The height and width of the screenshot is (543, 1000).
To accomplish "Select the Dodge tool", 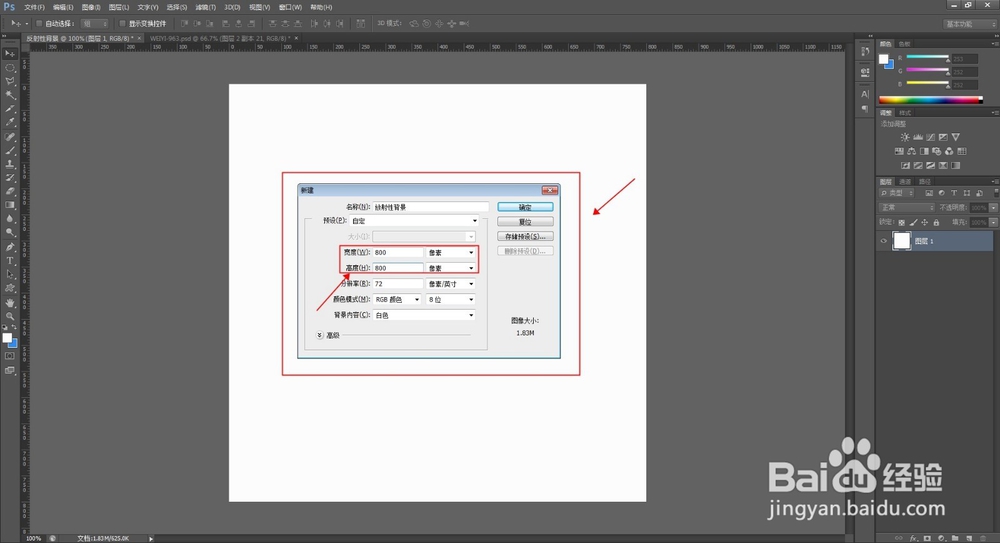I will click(10, 233).
